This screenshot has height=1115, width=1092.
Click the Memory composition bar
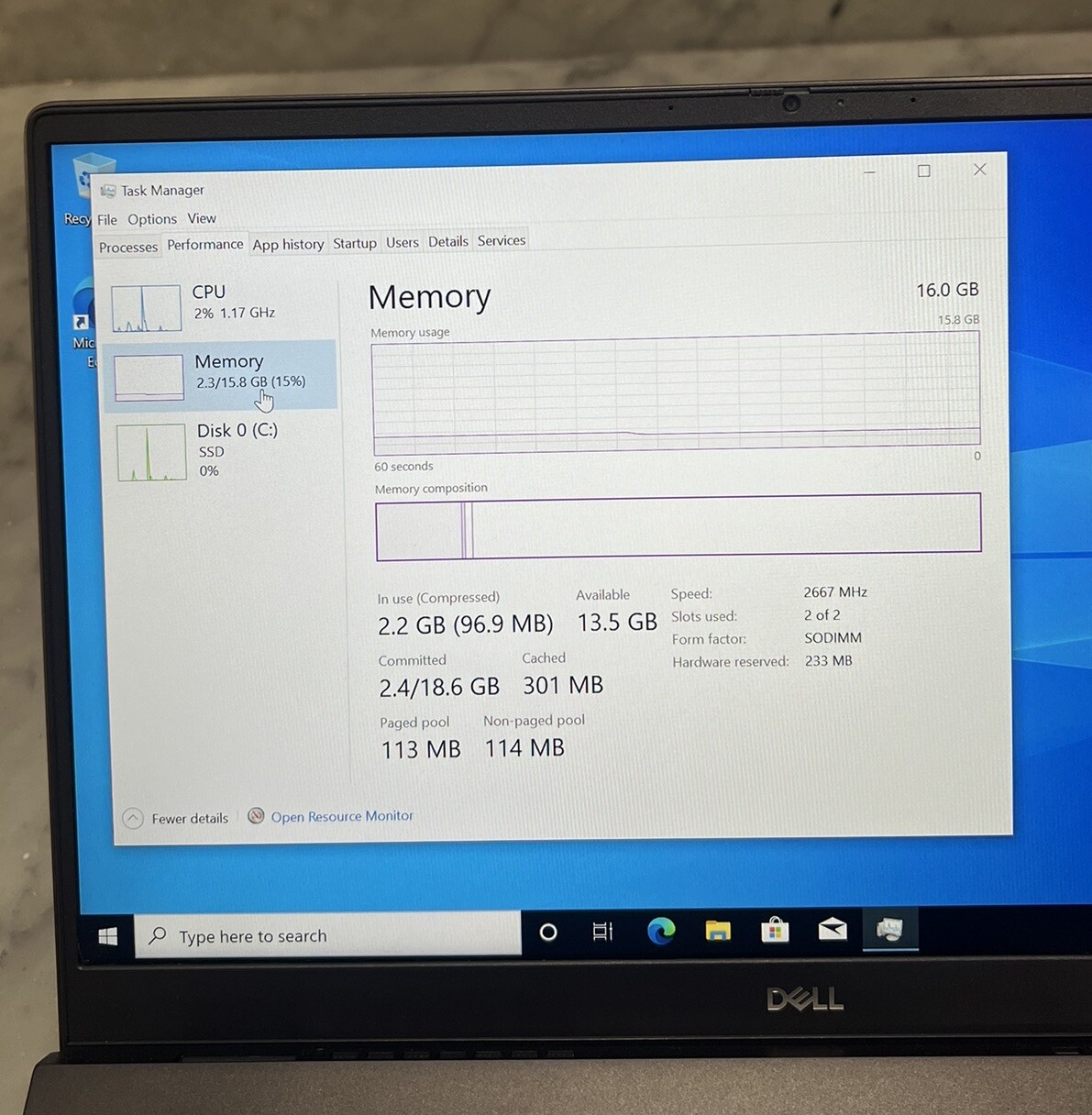[x=678, y=526]
